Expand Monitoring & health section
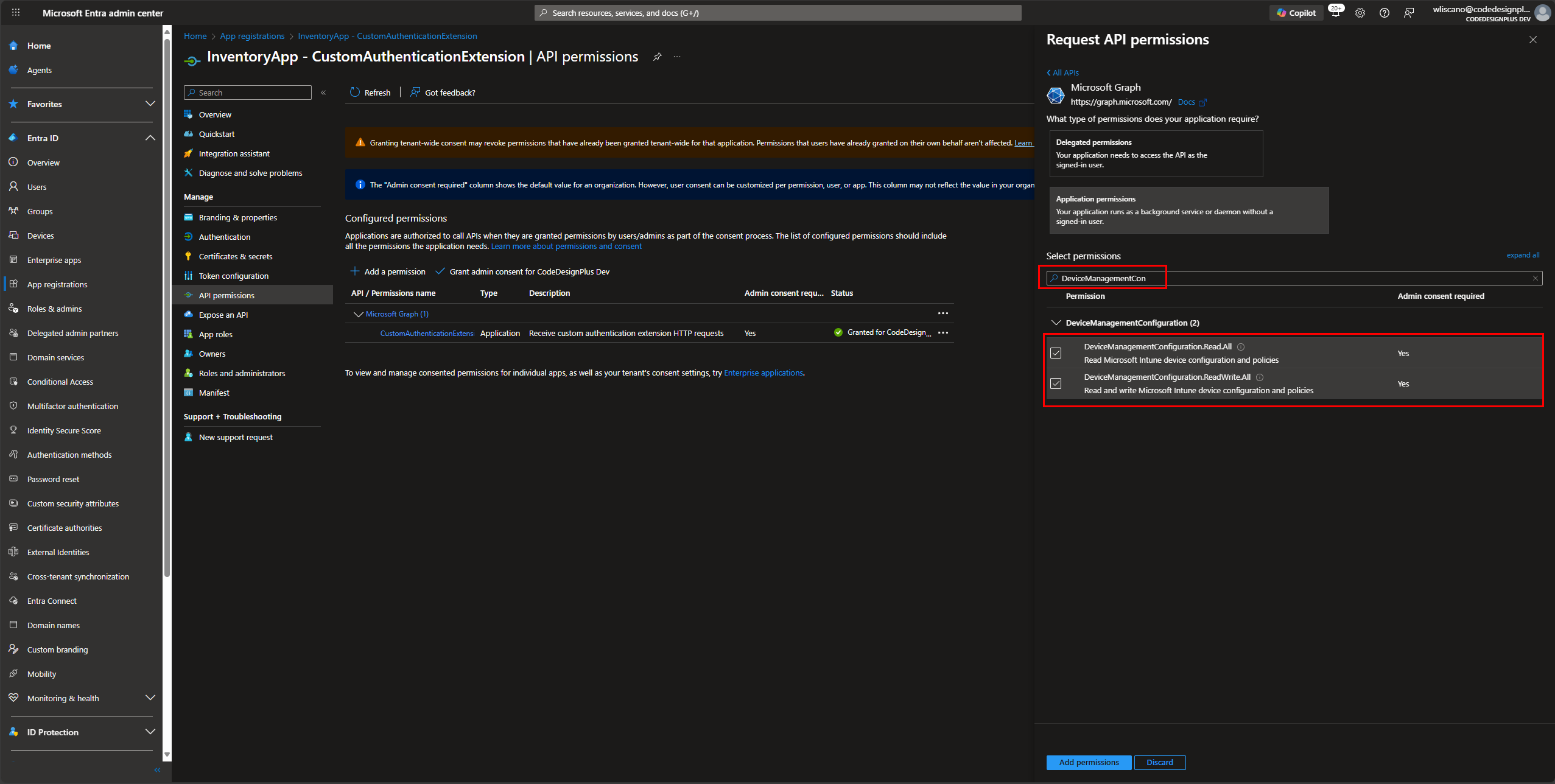 click(150, 698)
